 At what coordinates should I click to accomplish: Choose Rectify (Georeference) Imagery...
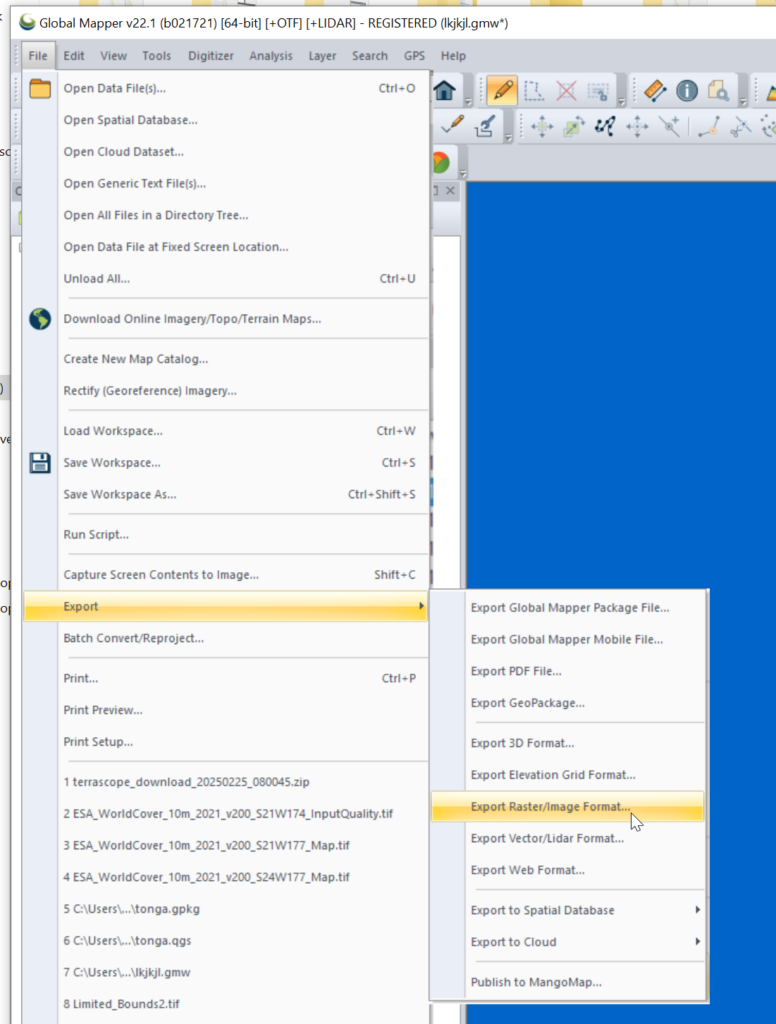[226, 391]
